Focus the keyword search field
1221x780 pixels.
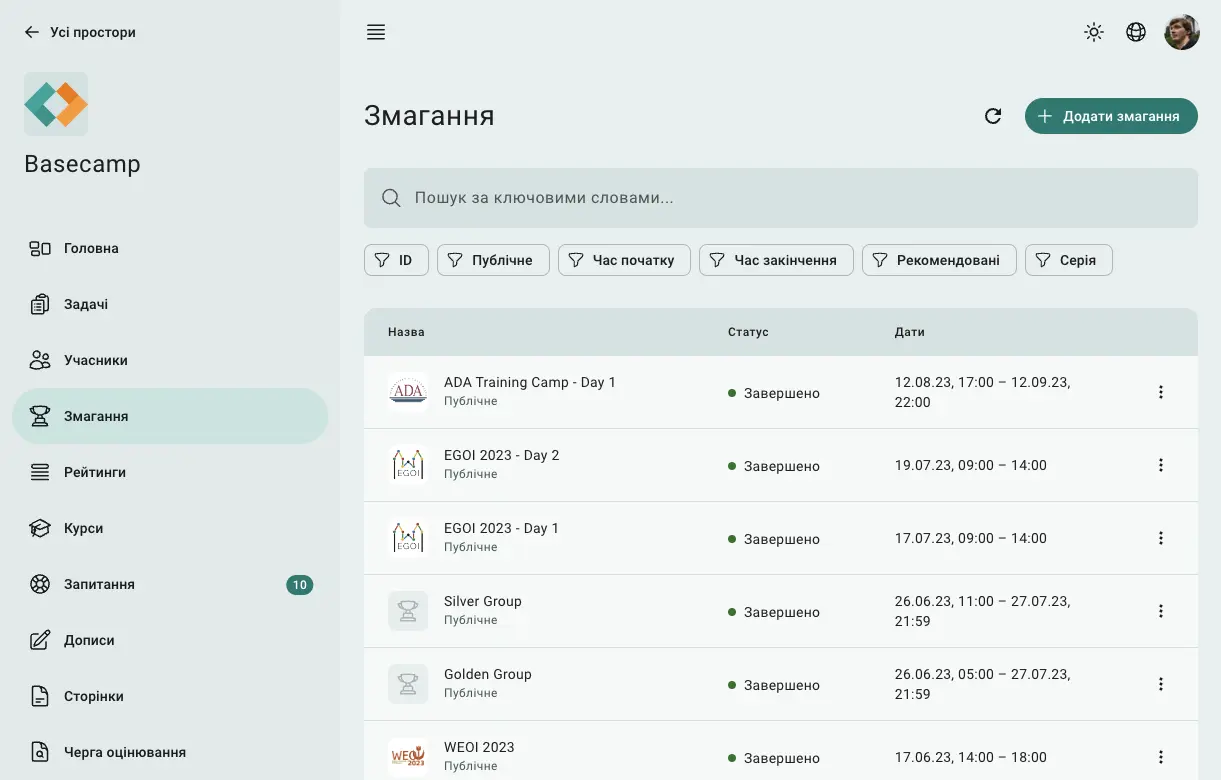pos(780,198)
